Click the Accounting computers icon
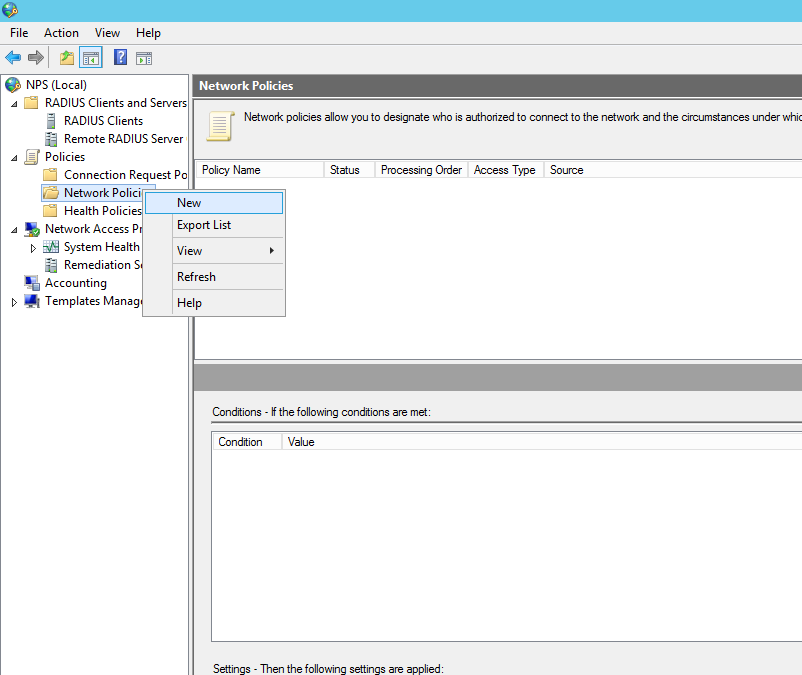The height and width of the screenshot is (675, 802). (32, 283)
